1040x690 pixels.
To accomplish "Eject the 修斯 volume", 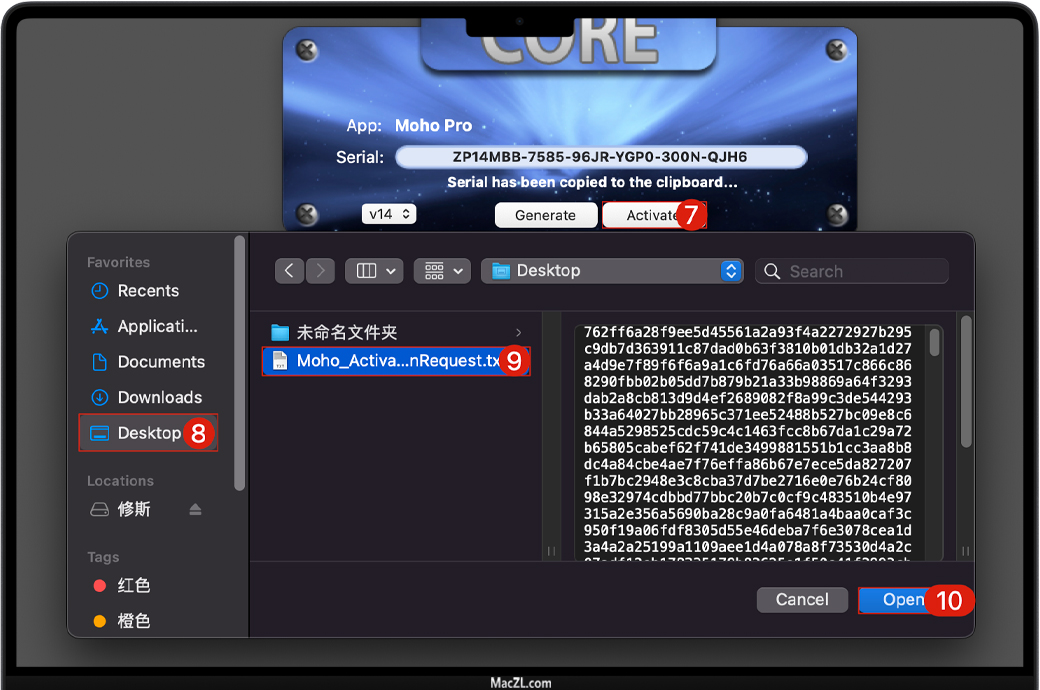I will 196,510.
